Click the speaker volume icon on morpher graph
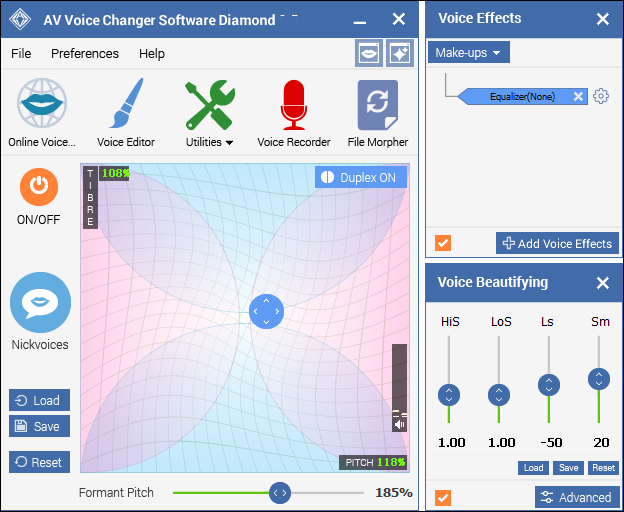The image size is (624, 512). pyautogui.click(x=400, y=425)
